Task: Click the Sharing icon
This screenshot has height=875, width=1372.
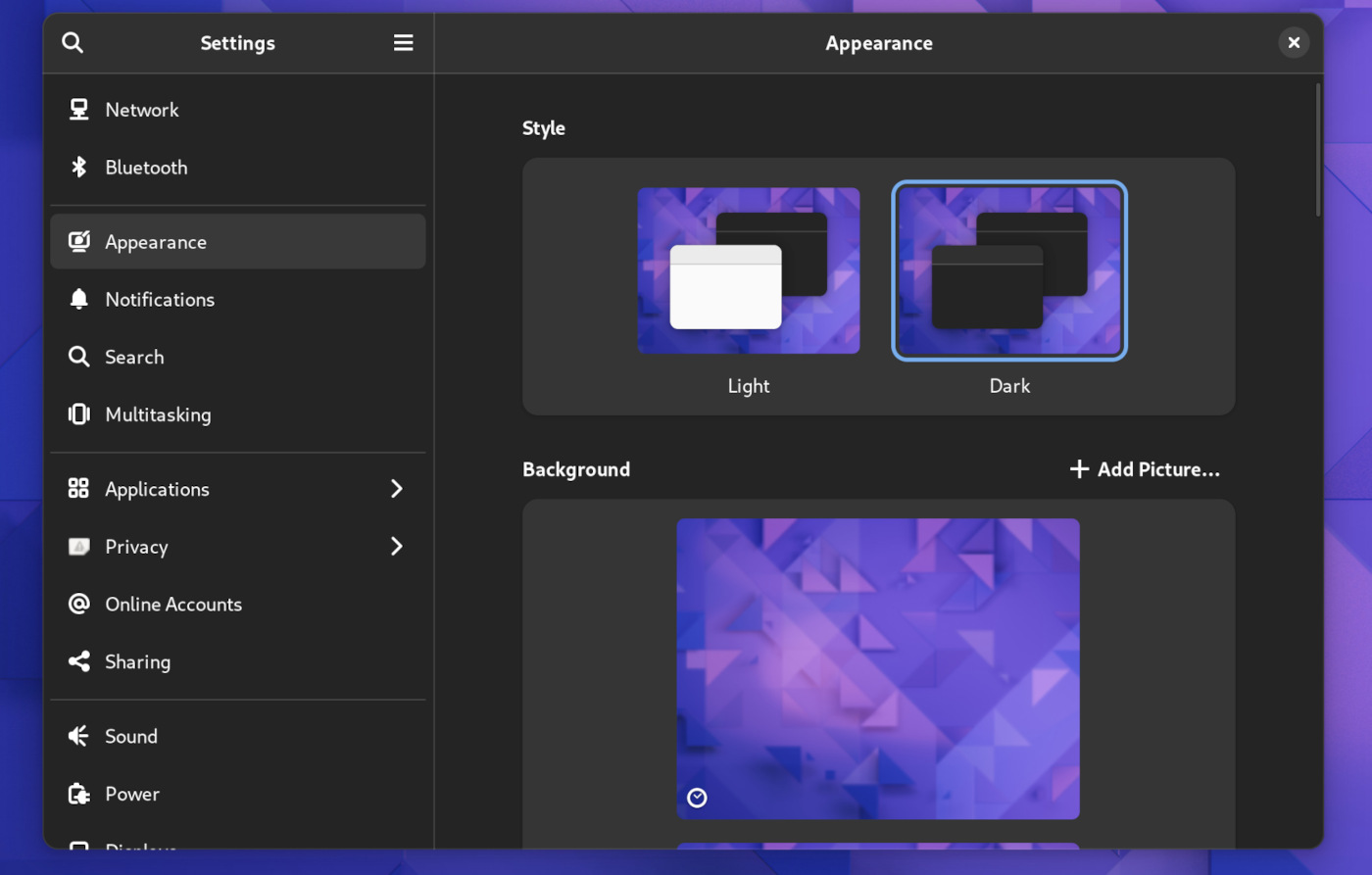Action: click(x=78, y=661)
